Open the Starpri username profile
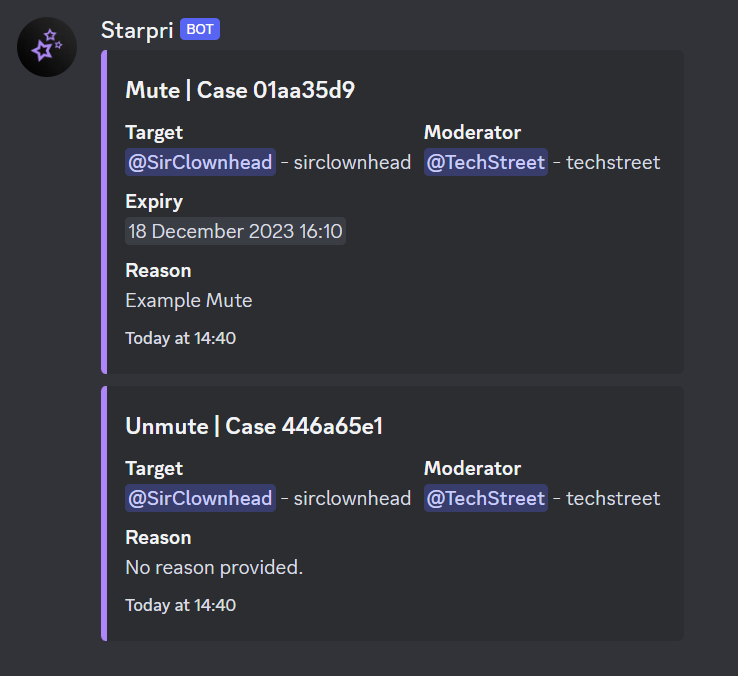Screen dimensions: 738x676 click(x=137, y=30)
